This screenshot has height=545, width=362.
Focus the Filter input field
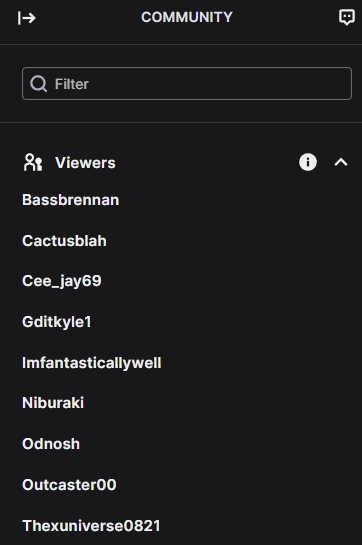tap(187, 83)
